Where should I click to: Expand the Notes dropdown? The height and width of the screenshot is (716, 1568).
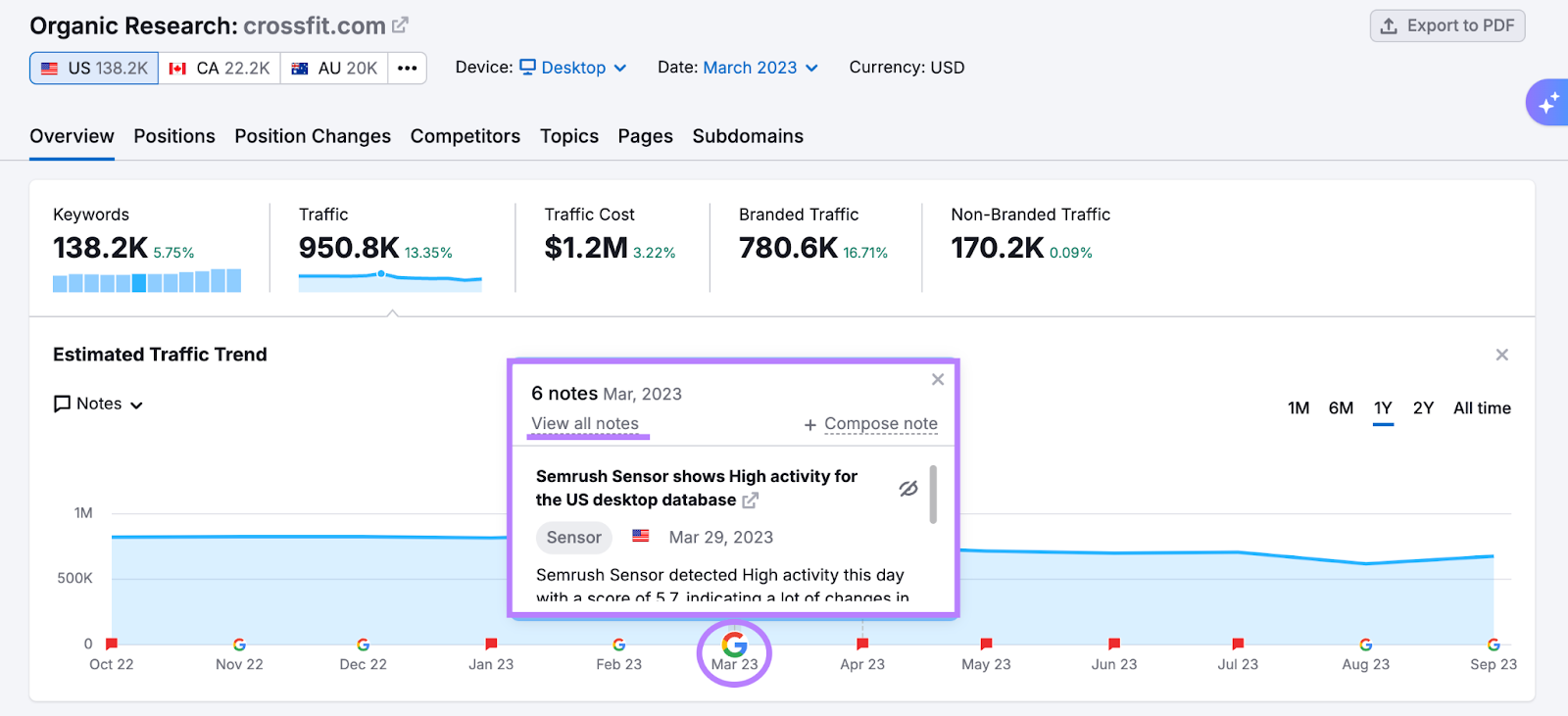[99, 404]
